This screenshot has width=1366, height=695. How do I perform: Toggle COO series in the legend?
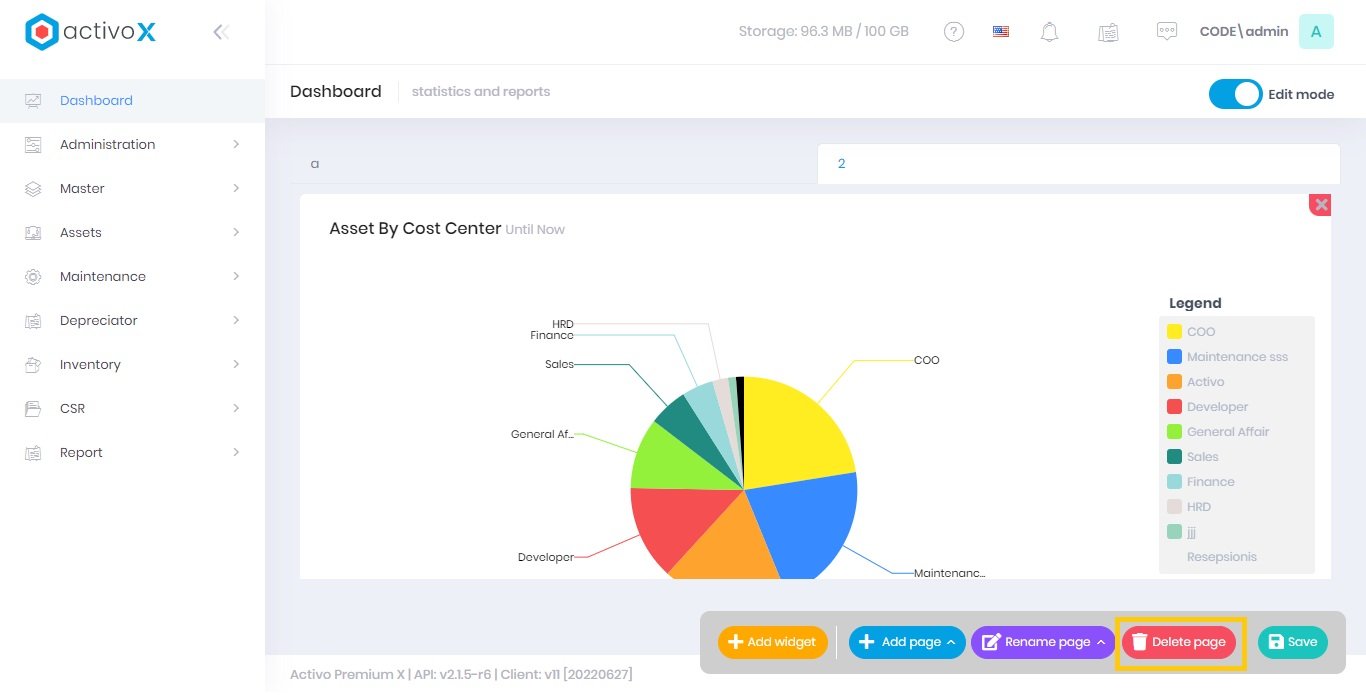point(1201,332)
